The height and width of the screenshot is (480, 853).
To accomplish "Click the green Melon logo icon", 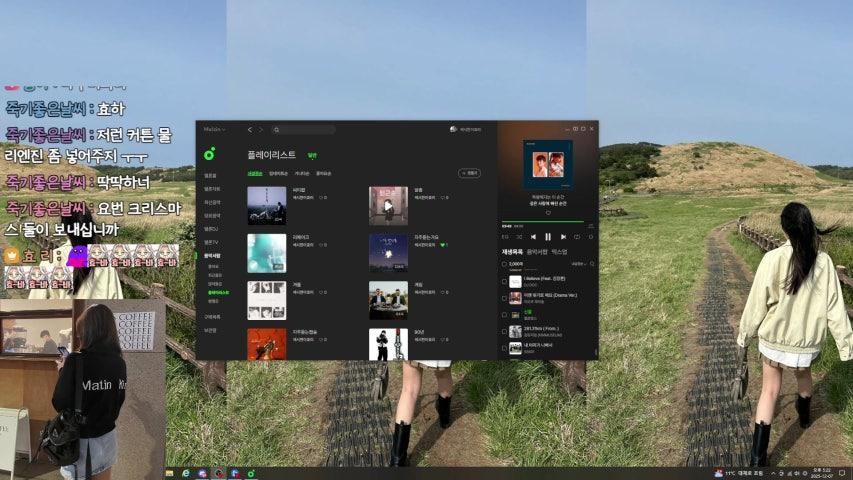I will click(209, 154).
